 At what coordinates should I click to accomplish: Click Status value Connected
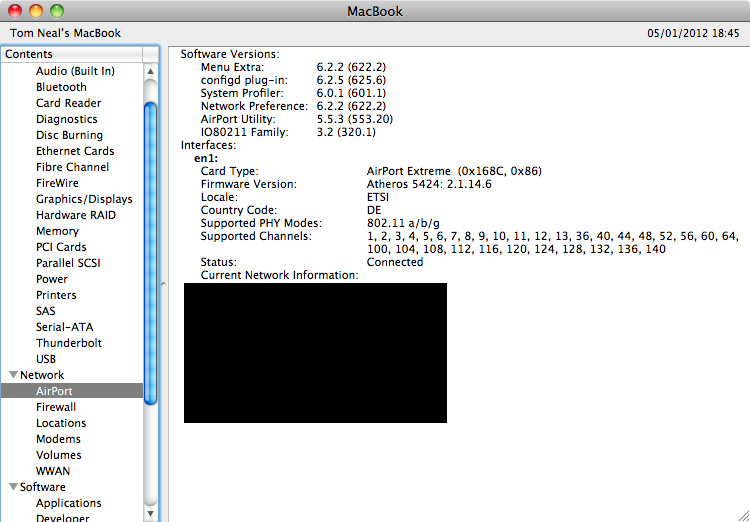coord(395,262)
